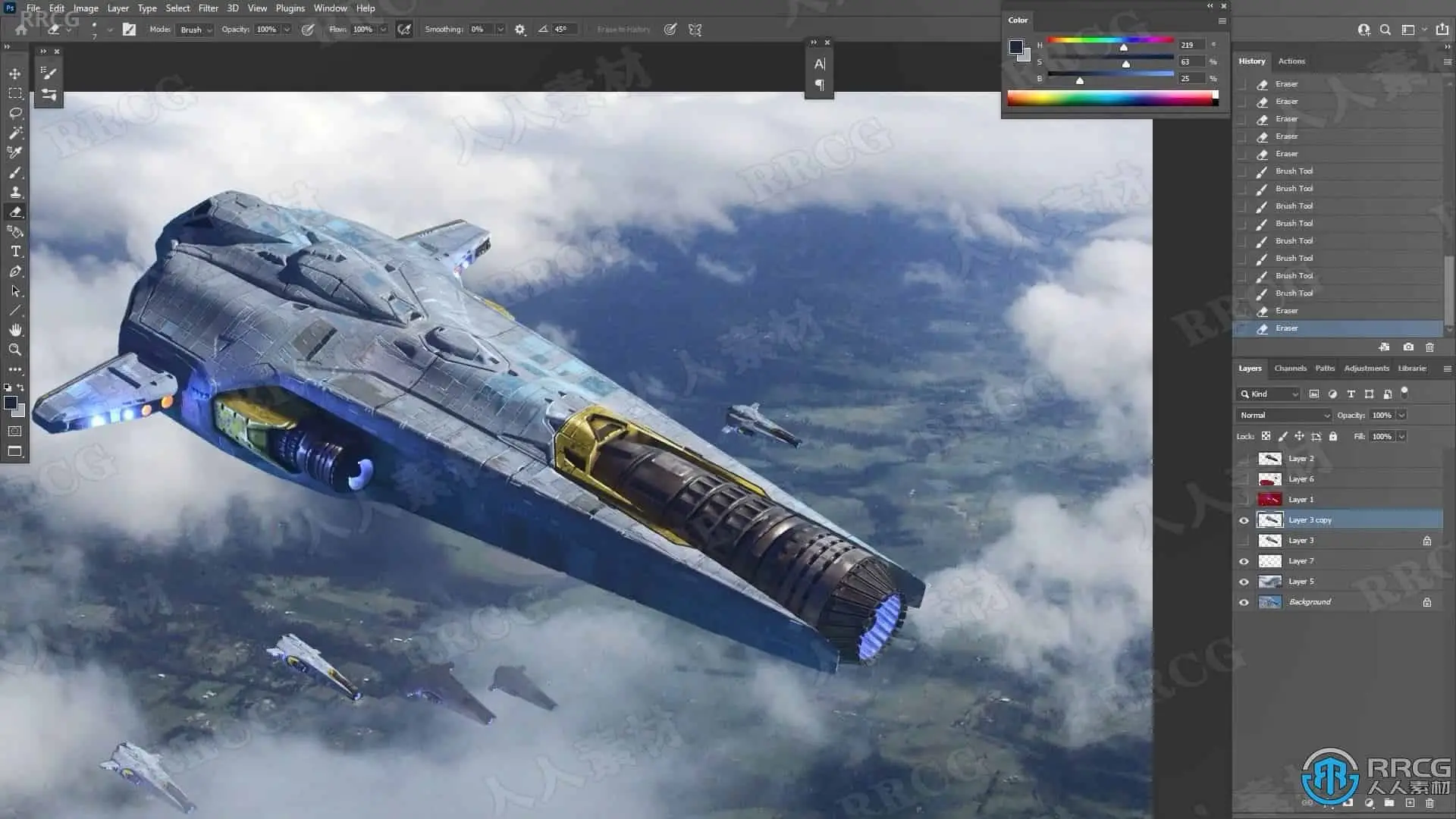Delete current state in History panel
Screen dimensions: 1456x819
1429,347
